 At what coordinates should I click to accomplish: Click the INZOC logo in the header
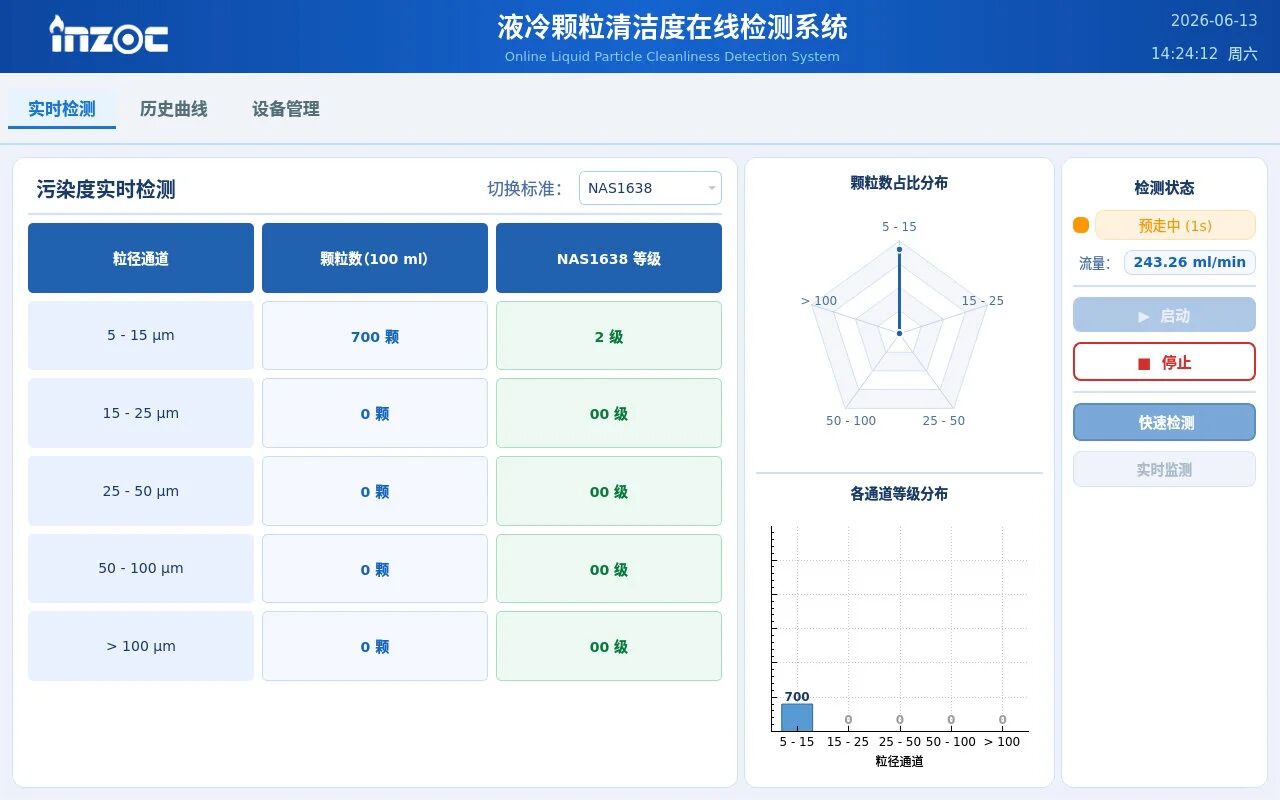(x=108, y=35)
